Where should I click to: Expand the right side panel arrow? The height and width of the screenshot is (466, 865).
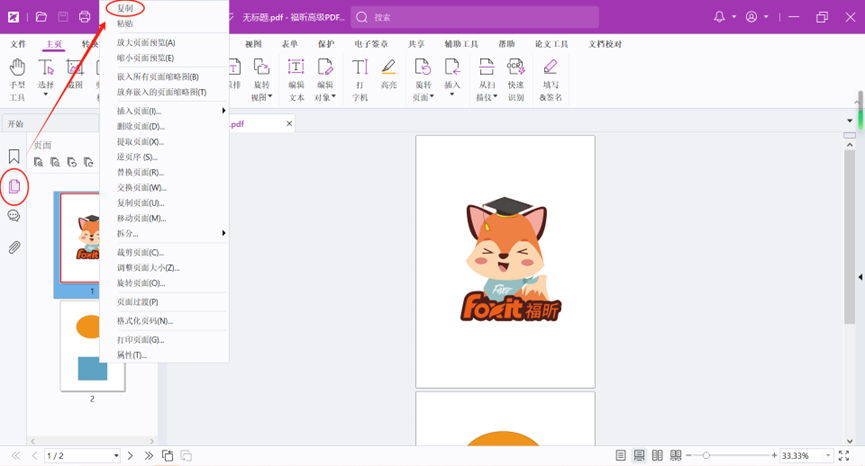(x=861, y=277)
